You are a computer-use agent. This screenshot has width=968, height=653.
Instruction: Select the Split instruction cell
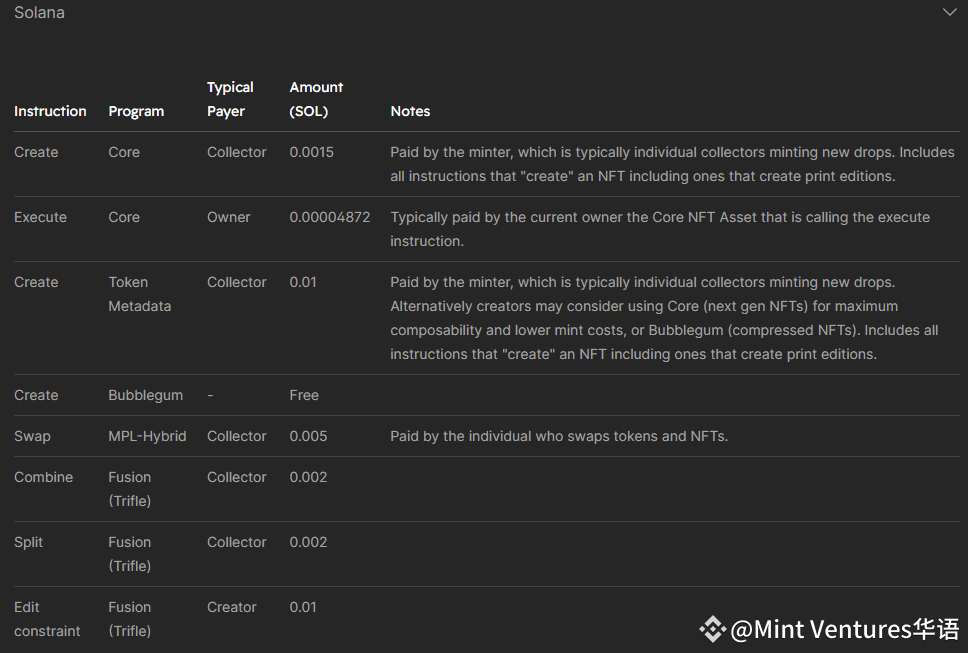tap(28, 543)
